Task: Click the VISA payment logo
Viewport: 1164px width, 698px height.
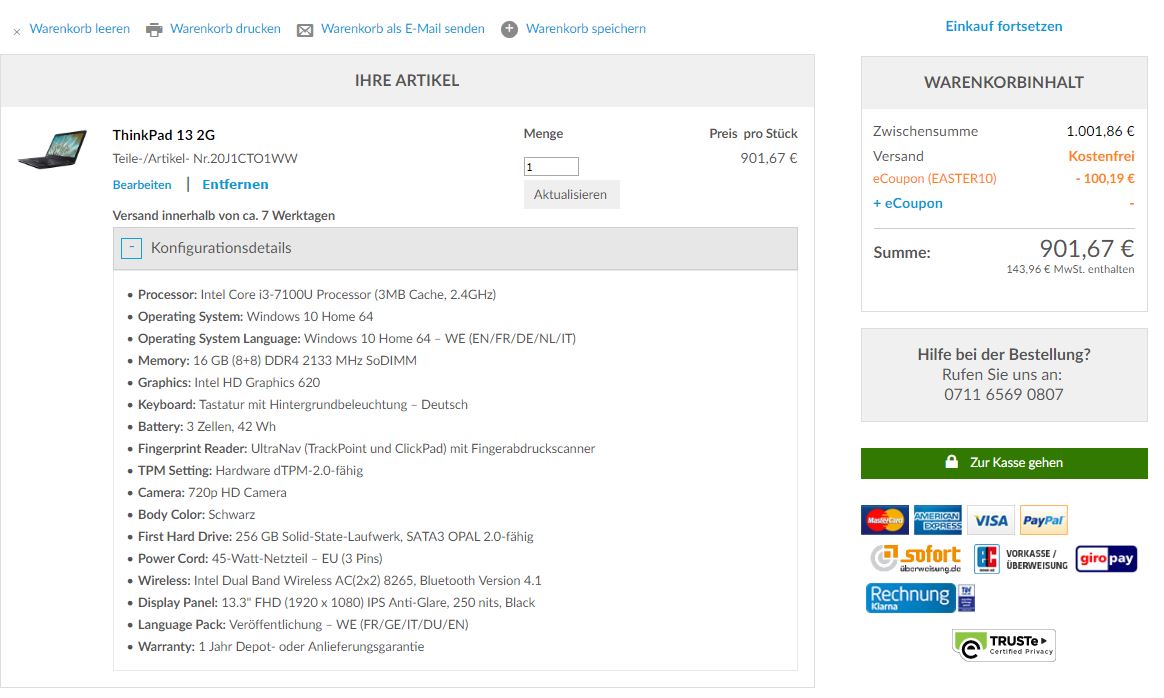Action: [x=991, y=520]
